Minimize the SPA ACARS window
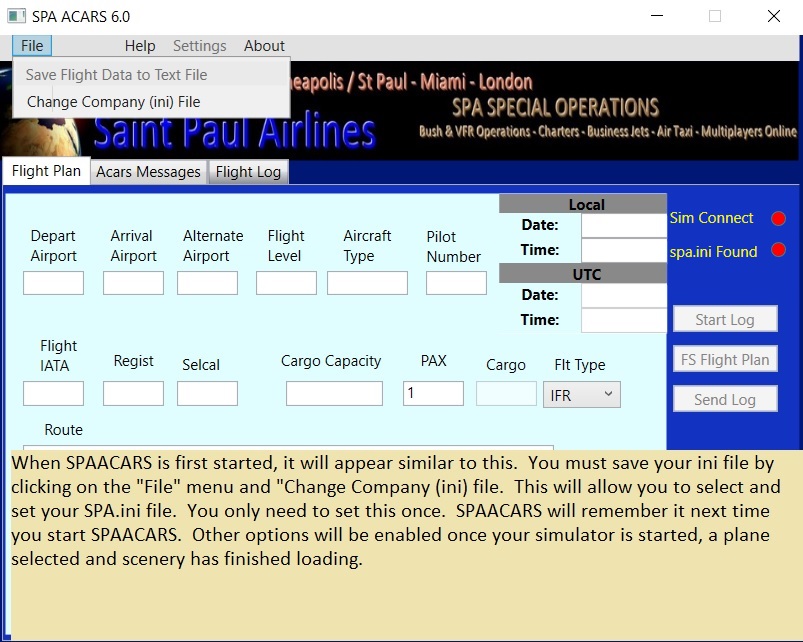803x642 pixels. click(657, 16)
